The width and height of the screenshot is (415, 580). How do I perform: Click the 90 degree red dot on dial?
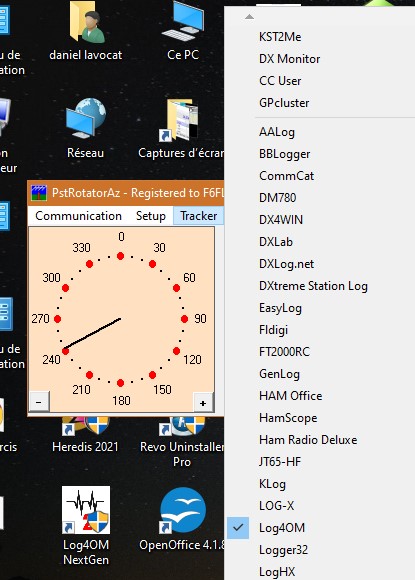pos(185,319)
